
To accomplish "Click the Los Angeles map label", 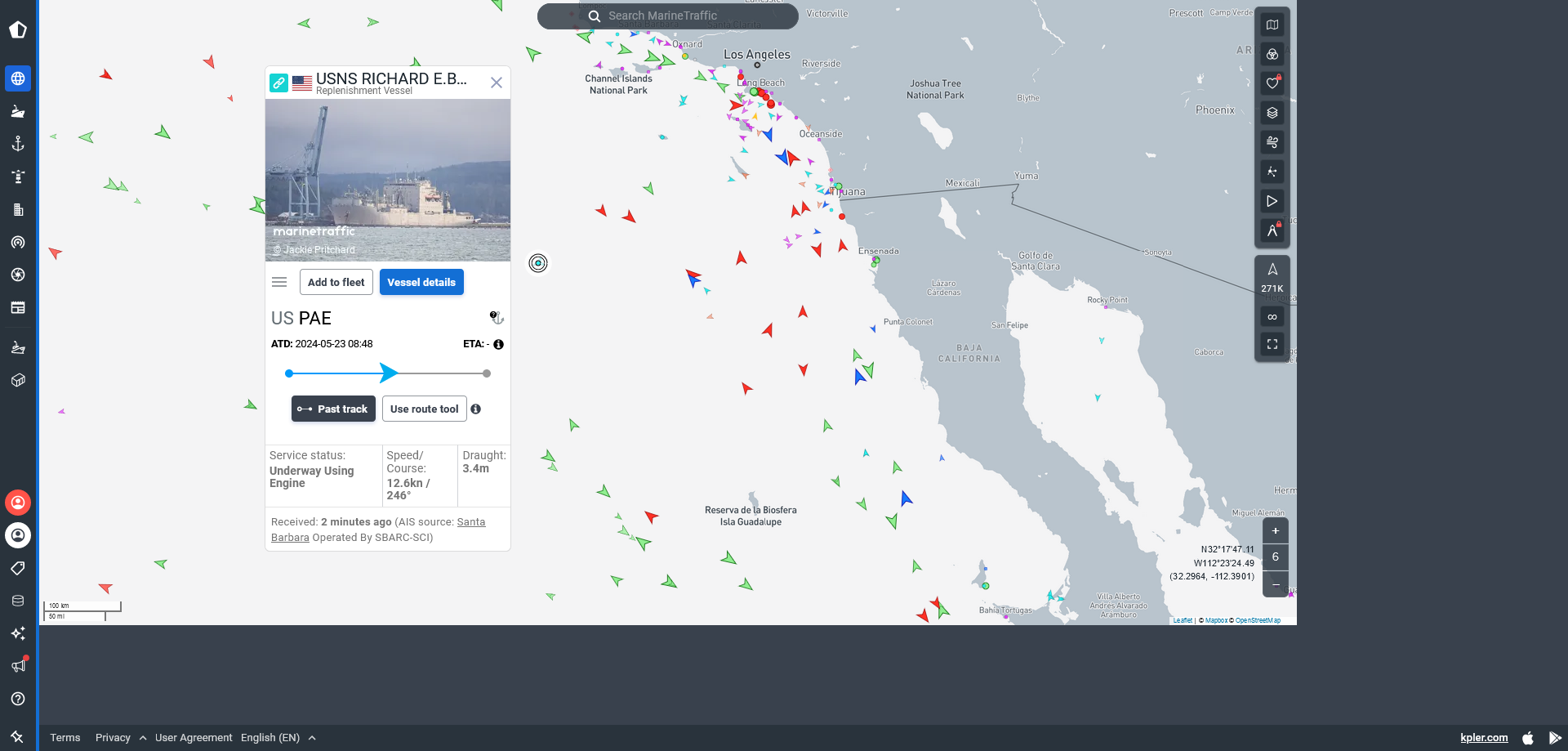I will [x=757, y=55].
